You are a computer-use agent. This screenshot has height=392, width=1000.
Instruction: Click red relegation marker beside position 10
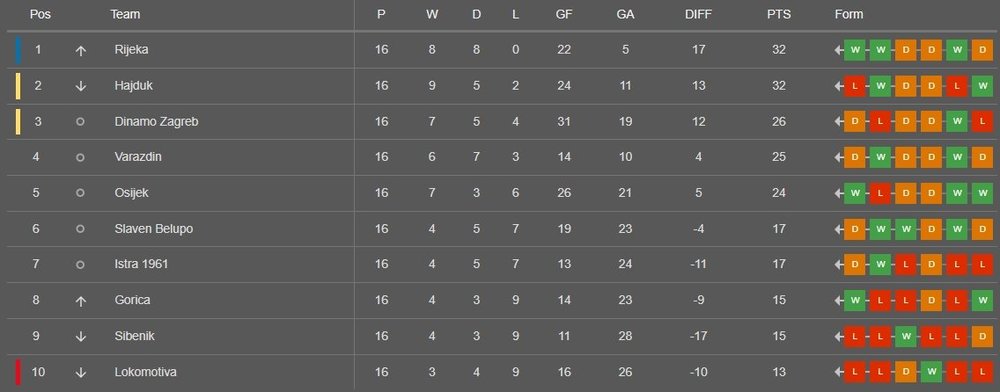pyautogui.click(x=18, y=372)
